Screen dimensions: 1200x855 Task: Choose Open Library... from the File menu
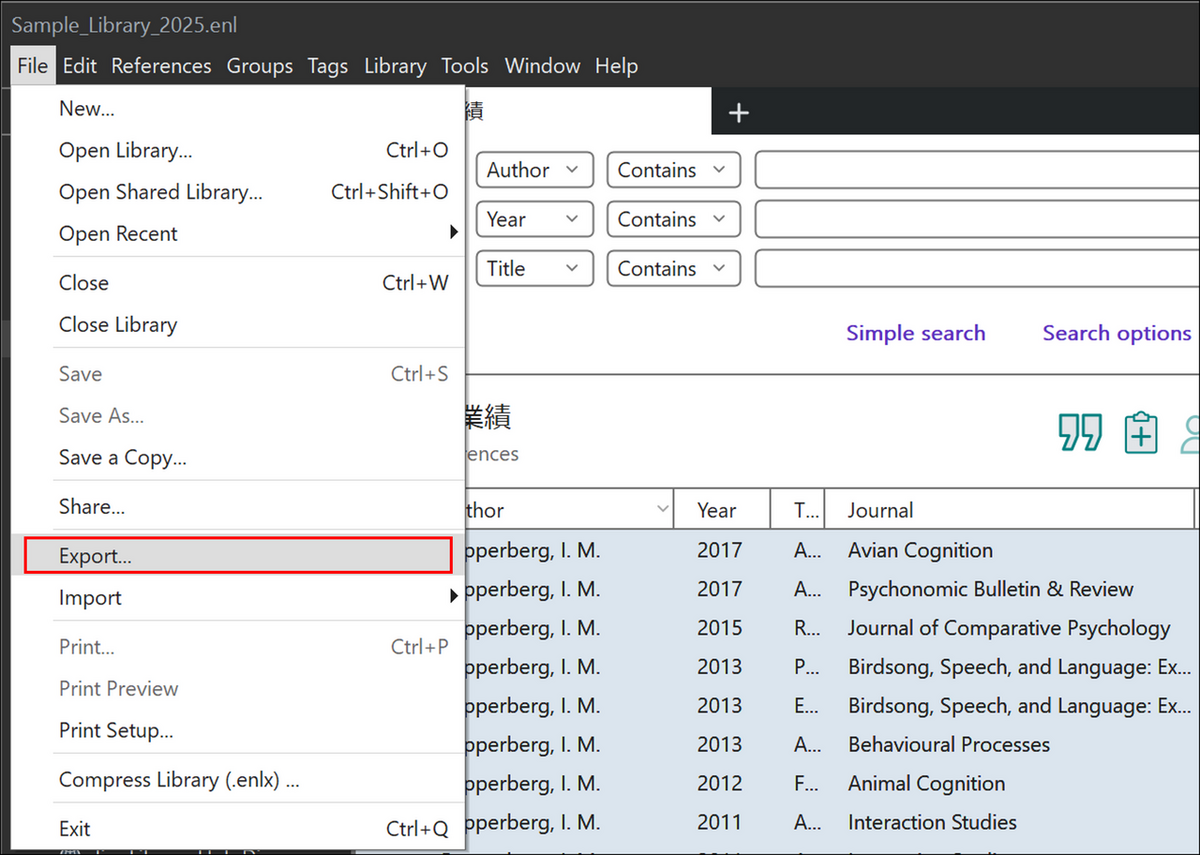[x=239, y=150]
